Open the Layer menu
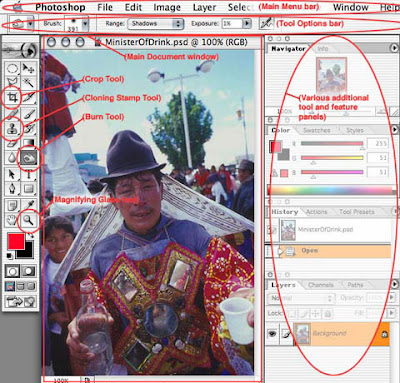Image resolution: width=400 pixels, height=383 pixels. (x=204, y=7)
